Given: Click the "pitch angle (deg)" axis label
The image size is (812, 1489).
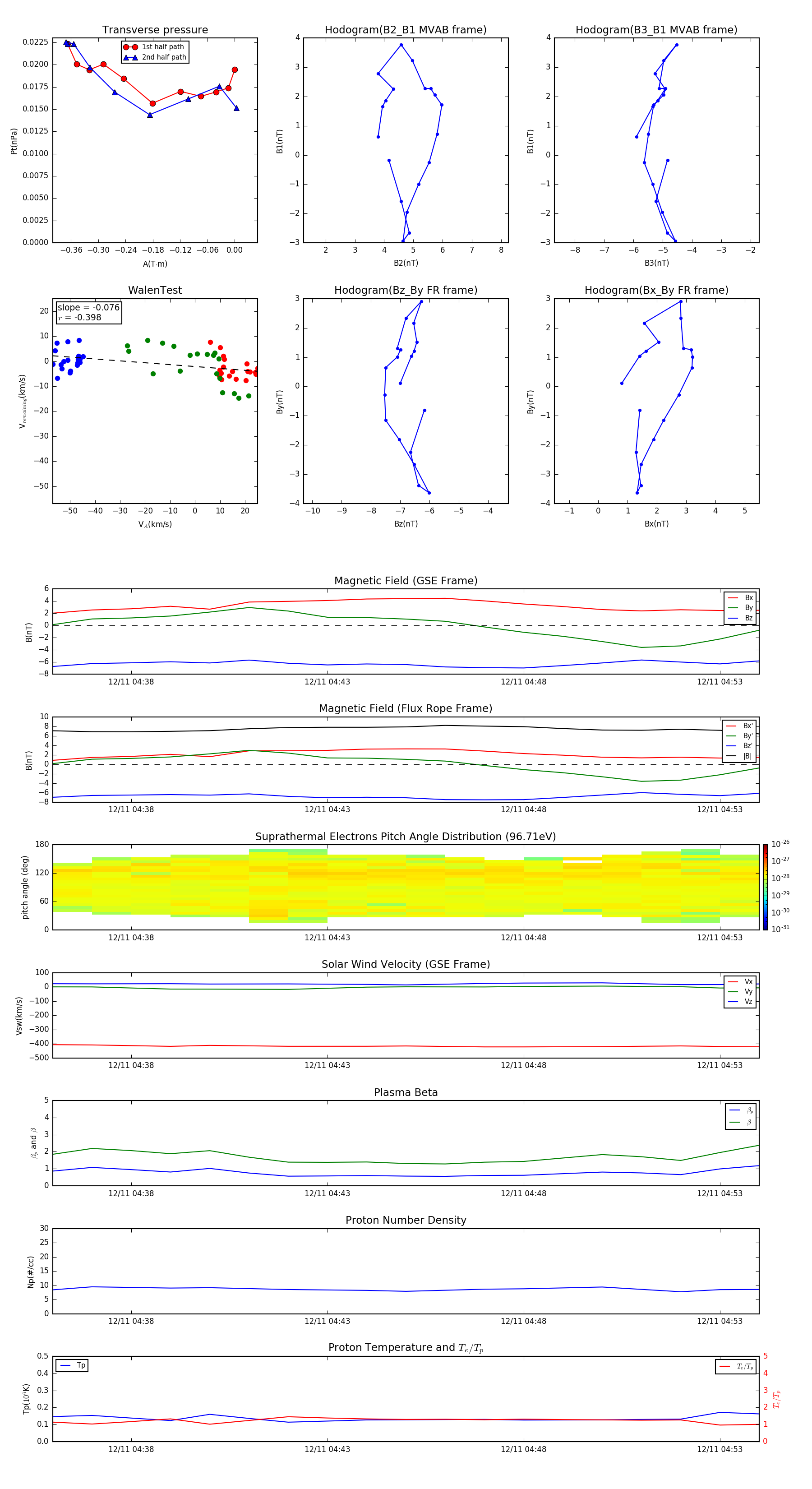Looking at the screenshot, I should coord(25,887).
